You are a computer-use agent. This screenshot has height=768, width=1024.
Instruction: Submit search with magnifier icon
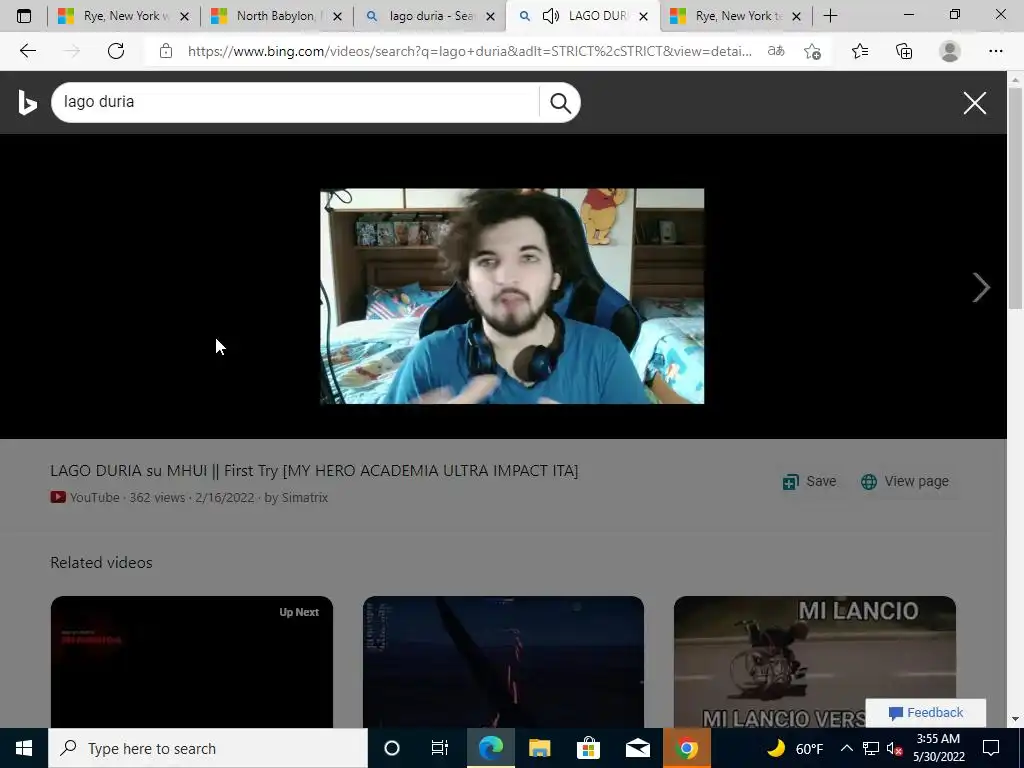coord(560,103)
